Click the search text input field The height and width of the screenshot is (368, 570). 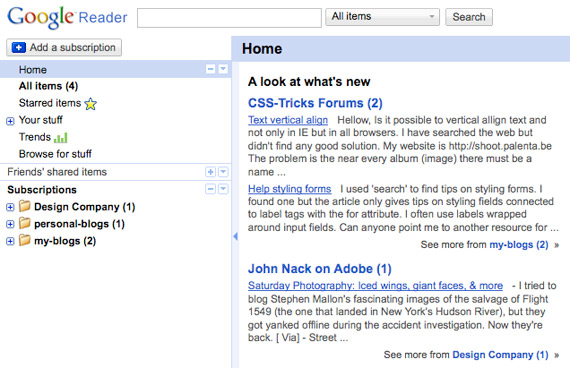pyautogui.click(x=229, y=18)
